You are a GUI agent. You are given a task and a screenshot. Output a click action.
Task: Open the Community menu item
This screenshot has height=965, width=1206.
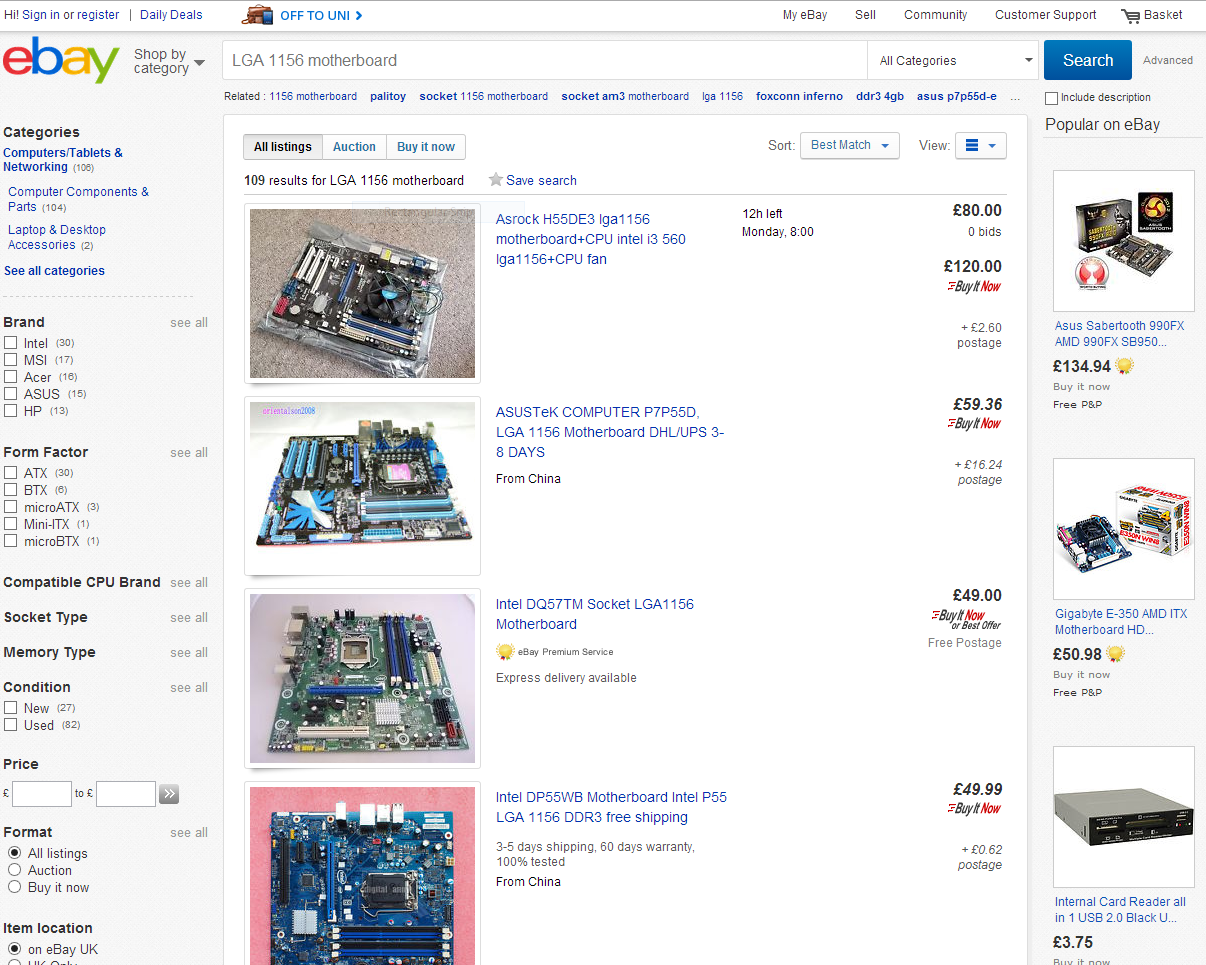click(x=935, y=15)
